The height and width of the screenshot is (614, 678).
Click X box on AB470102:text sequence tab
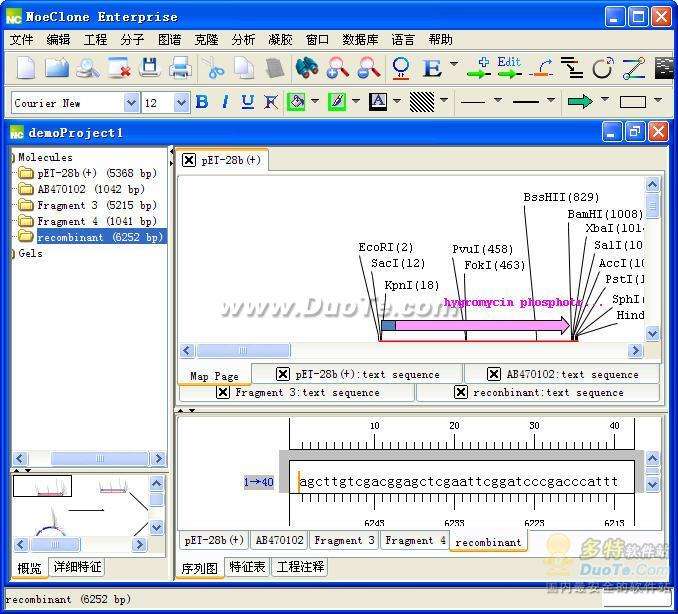[494, 374]
